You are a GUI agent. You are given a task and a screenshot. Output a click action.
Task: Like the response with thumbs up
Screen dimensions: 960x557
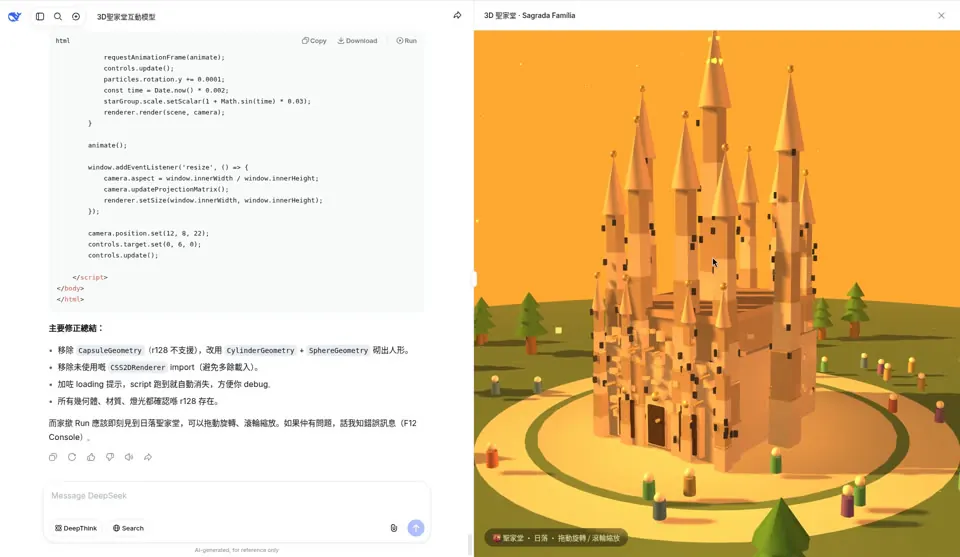[x=91, y=457]
